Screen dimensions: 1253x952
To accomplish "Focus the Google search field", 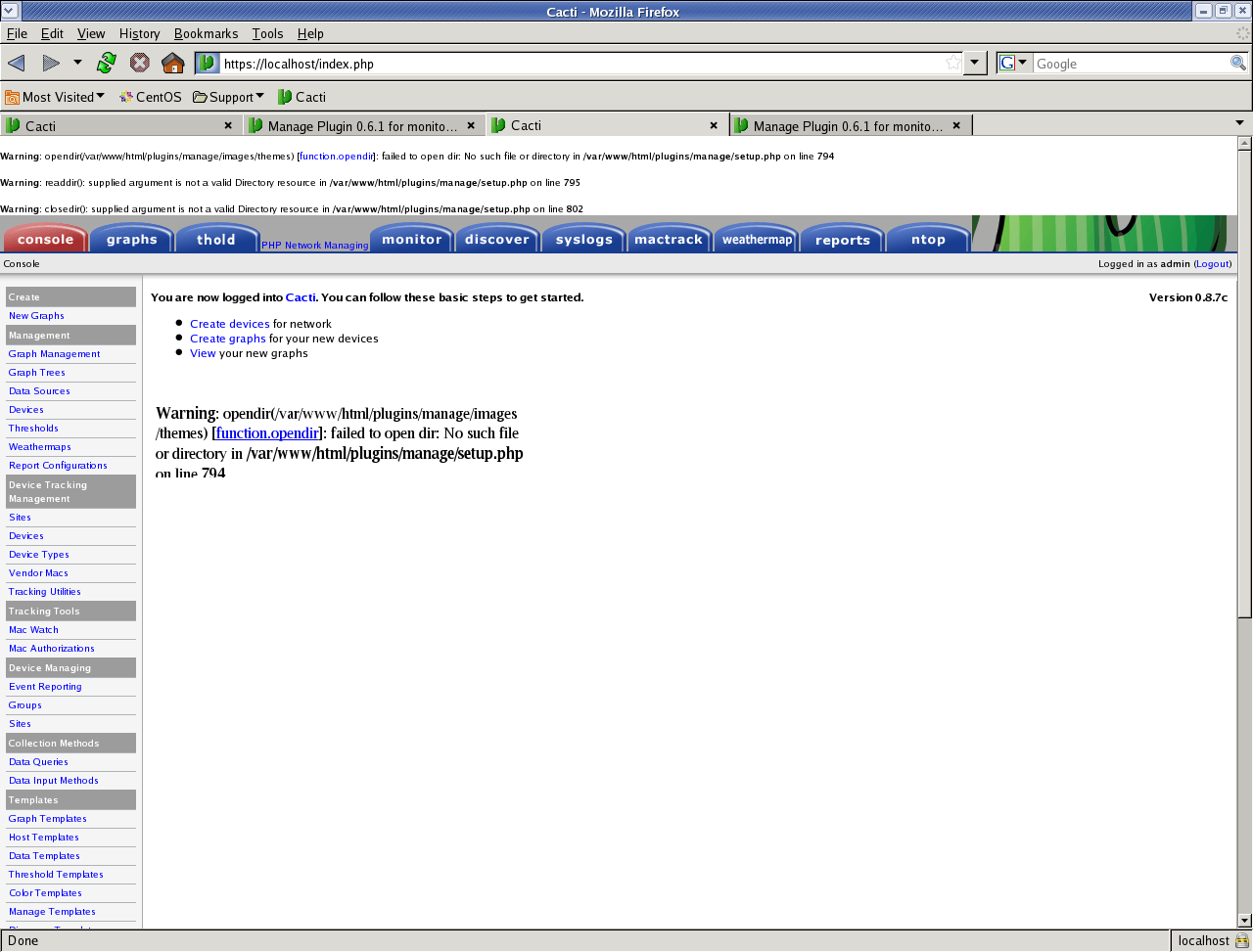I will pyautogui.click(x=1131, y=64).
